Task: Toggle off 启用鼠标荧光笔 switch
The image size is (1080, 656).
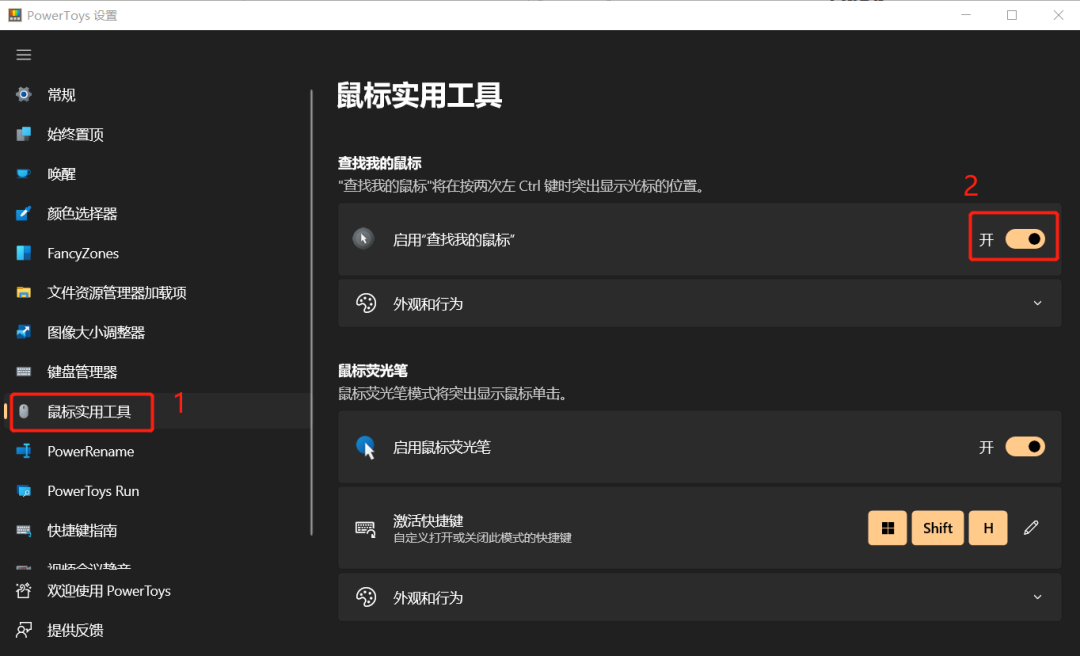Action: [1025, 447]
